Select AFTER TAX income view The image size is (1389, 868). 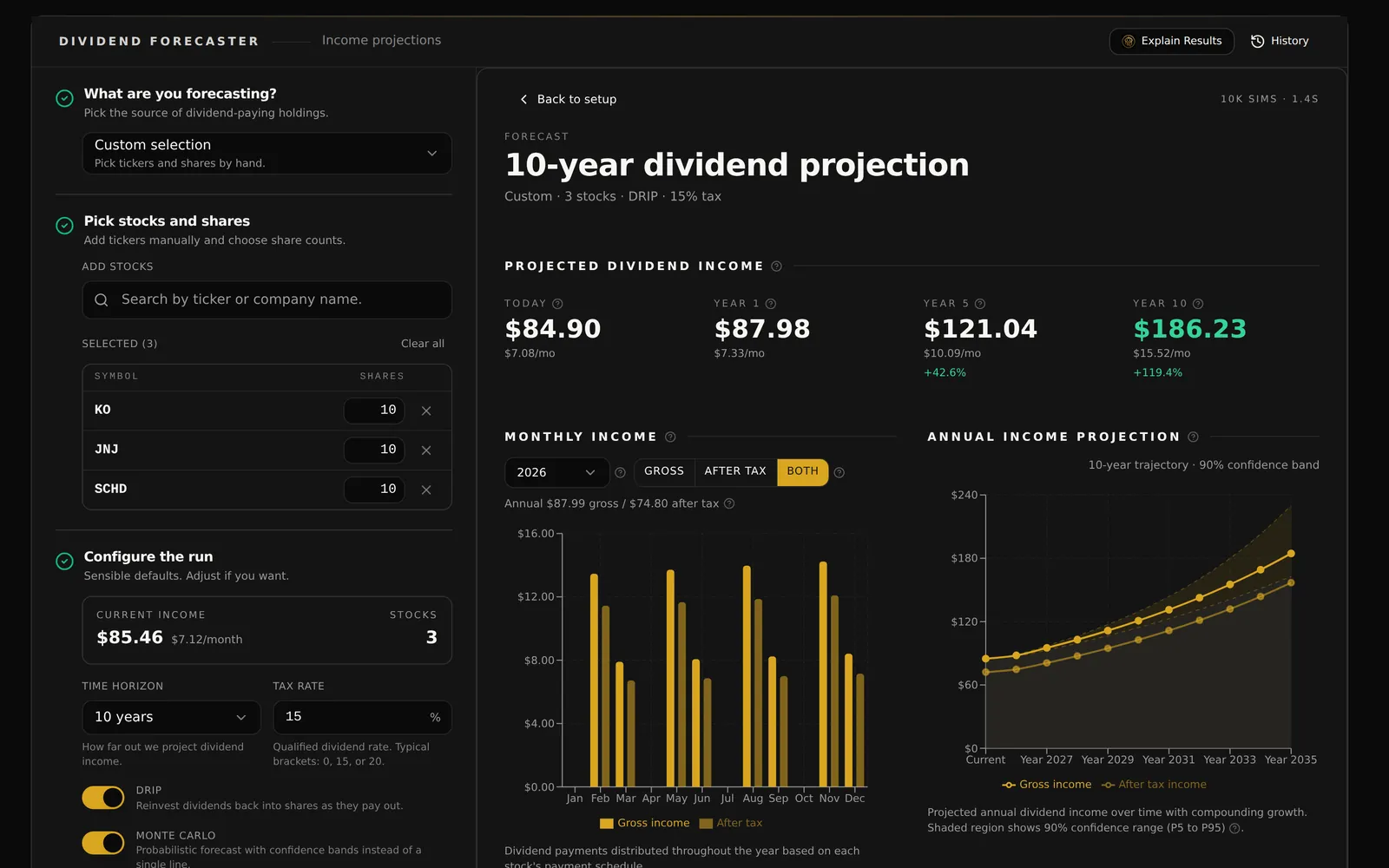(735, 471)
